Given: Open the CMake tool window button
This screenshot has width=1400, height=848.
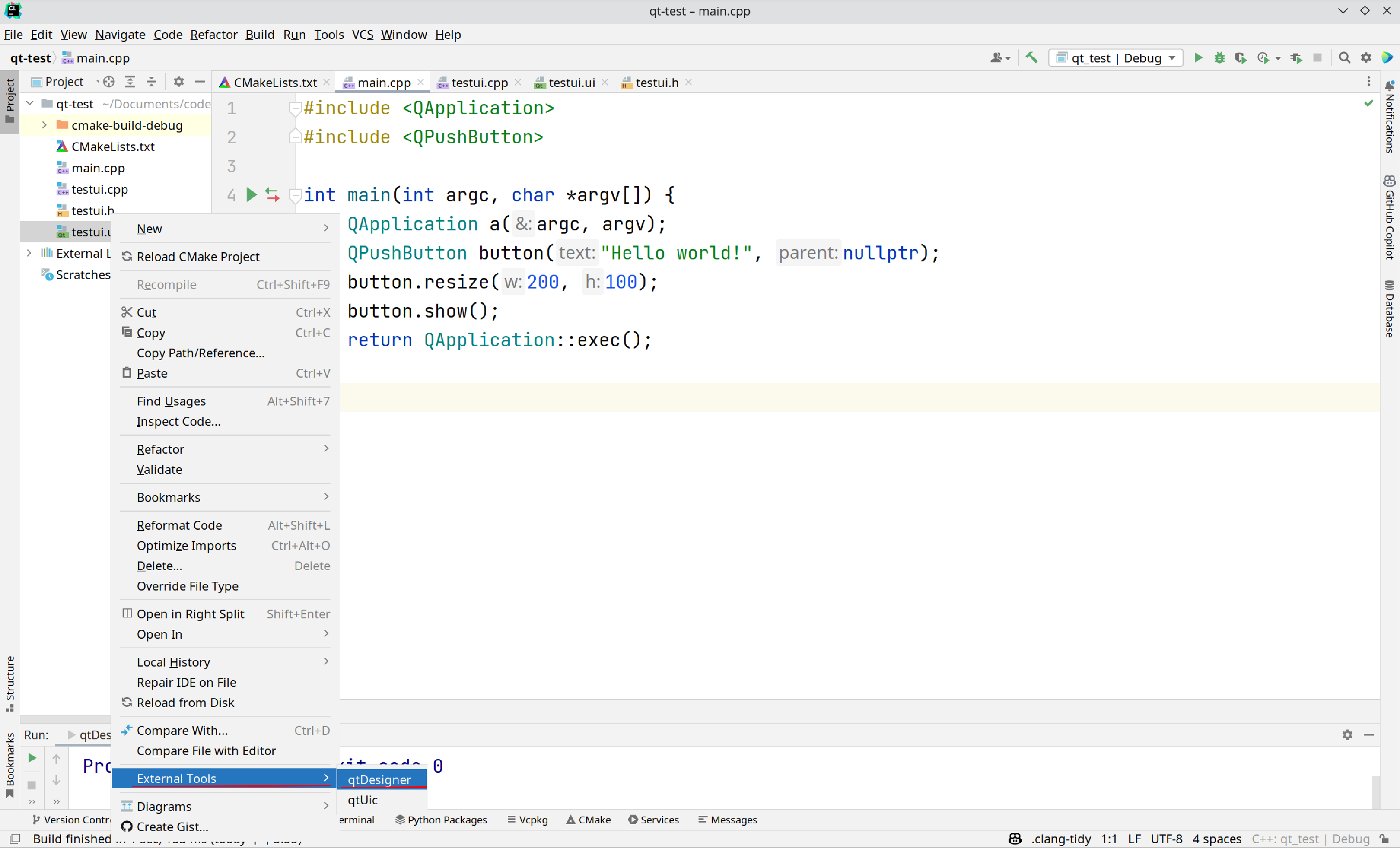Looking at the screenshot, I should 589,820.
